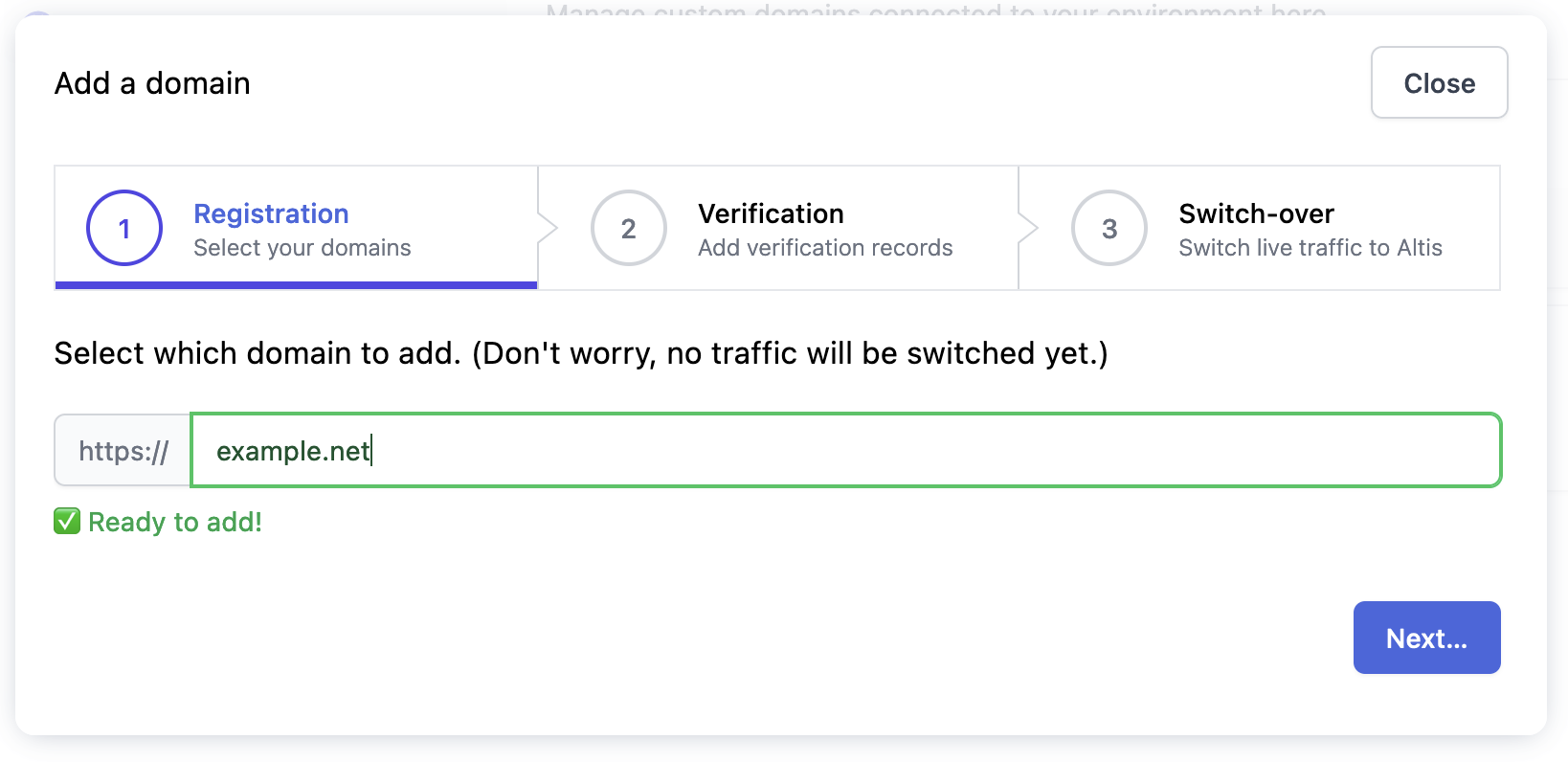Select the step 1 Registration circle icon
The width and height of the screenshot is (1568, 762).
[x=123, y=228]
